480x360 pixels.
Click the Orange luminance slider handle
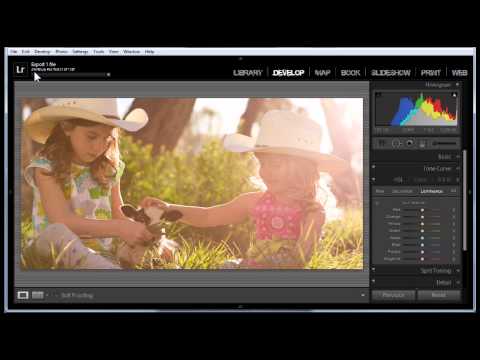(x=422, y=217)
